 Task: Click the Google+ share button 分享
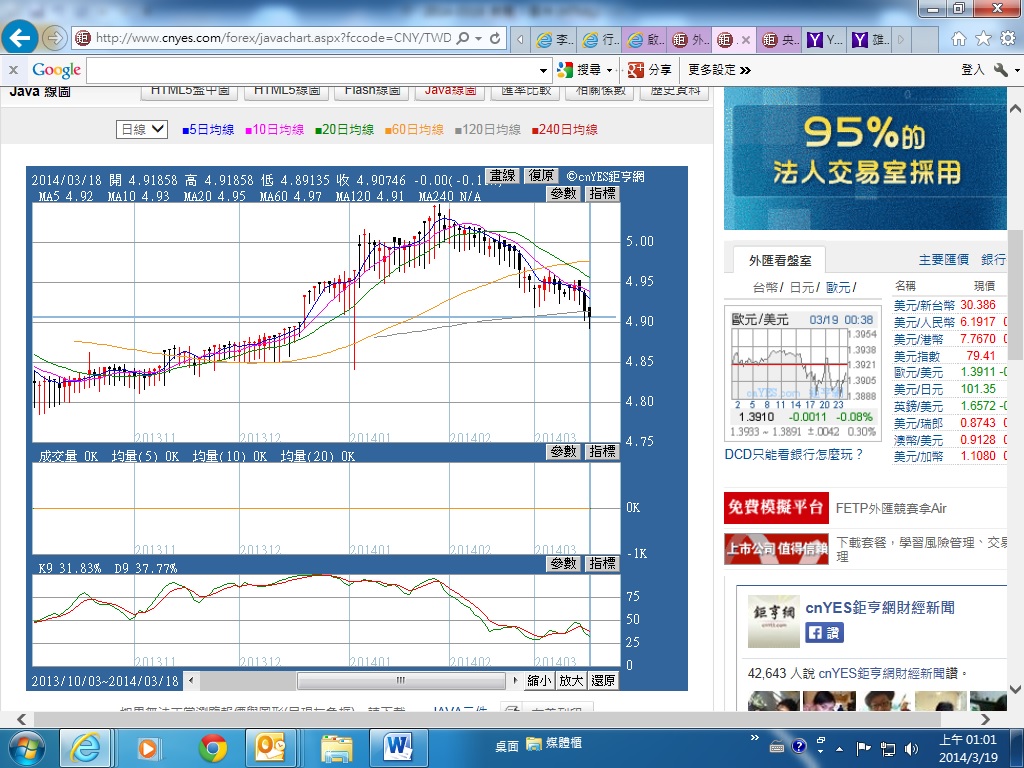[649, 70]
